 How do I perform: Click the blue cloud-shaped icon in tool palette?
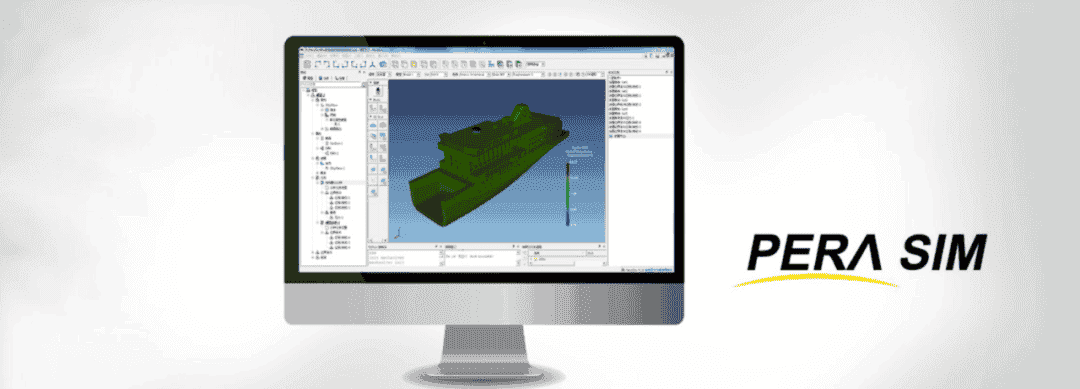click(x=373, y=125)
